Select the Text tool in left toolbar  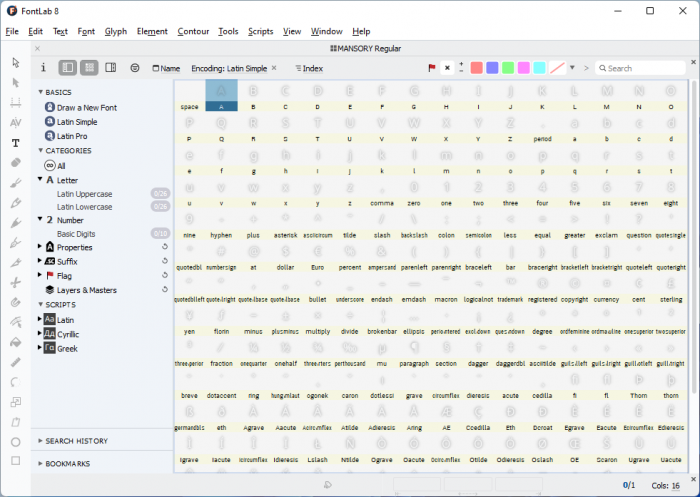16,143
